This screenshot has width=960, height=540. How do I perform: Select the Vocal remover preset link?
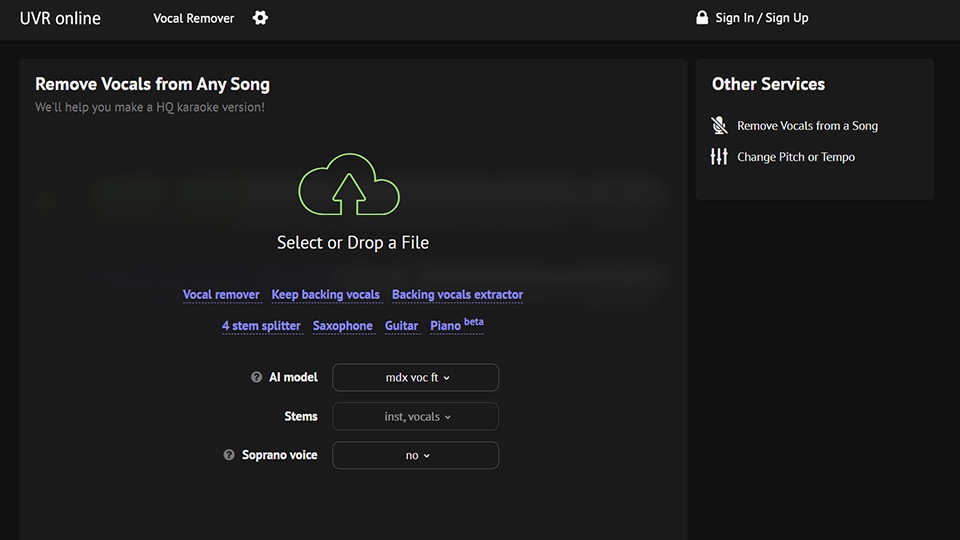tap(221, 295)
